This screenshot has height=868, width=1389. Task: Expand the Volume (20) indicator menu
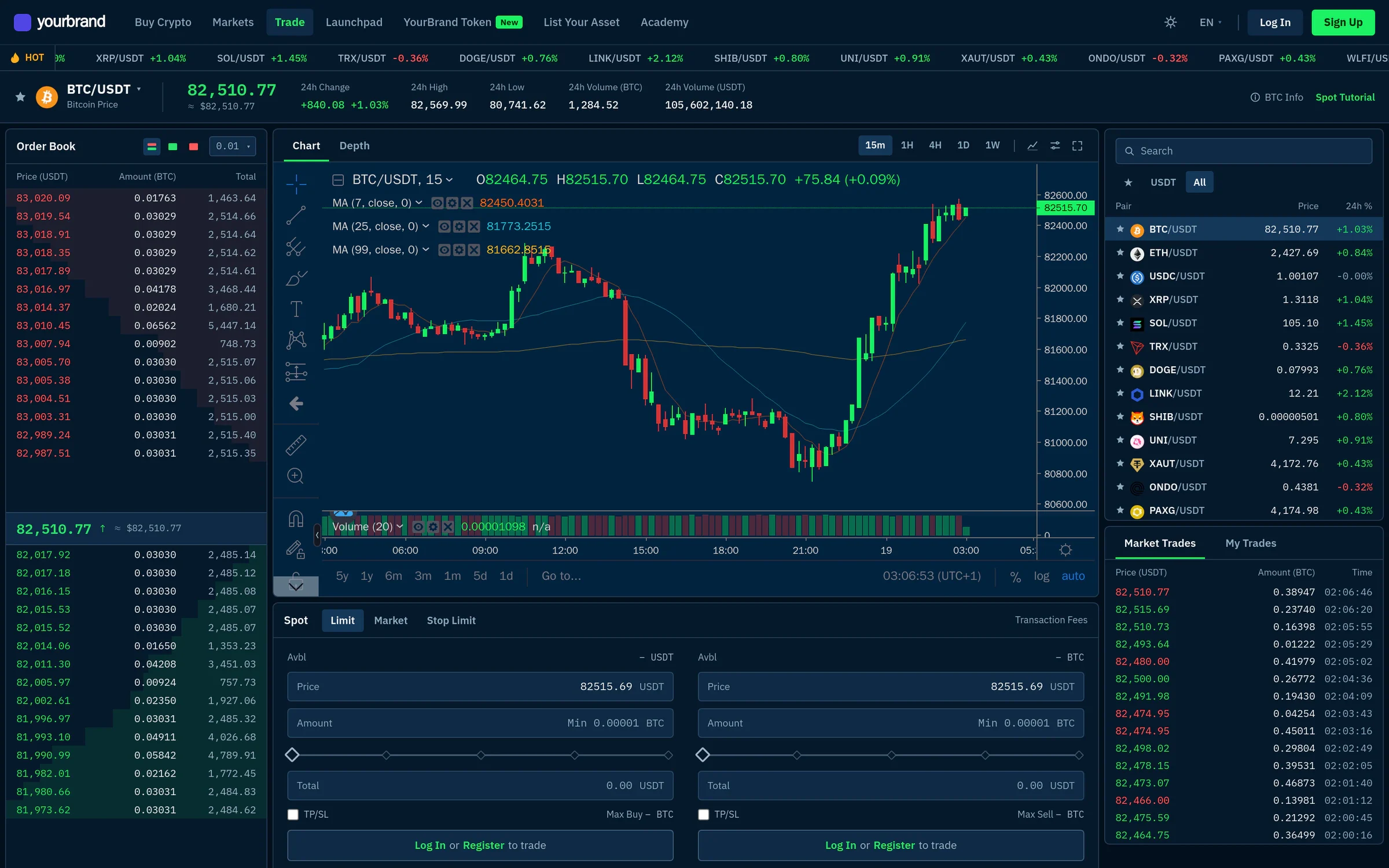pyautogui.click(x=399, y=527)
